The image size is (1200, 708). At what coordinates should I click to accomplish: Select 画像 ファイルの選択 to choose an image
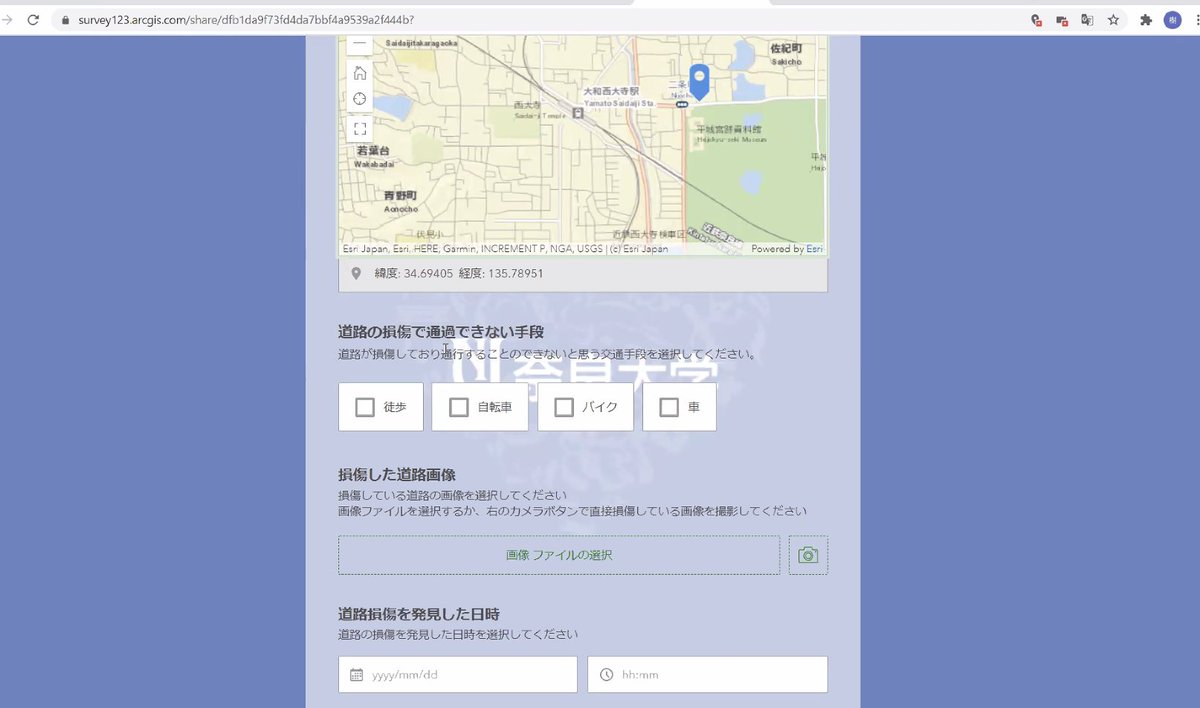pyautogui.click(x=558, y=555)
